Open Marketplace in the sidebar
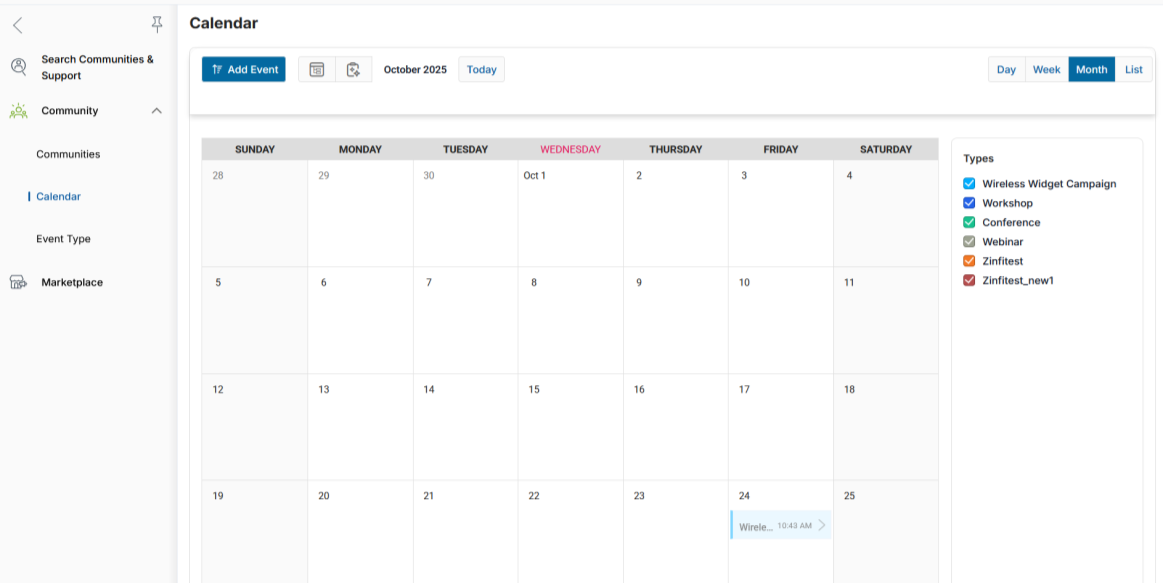Image resolution: width=1163 pixels, height=583 pixels. 72,282
